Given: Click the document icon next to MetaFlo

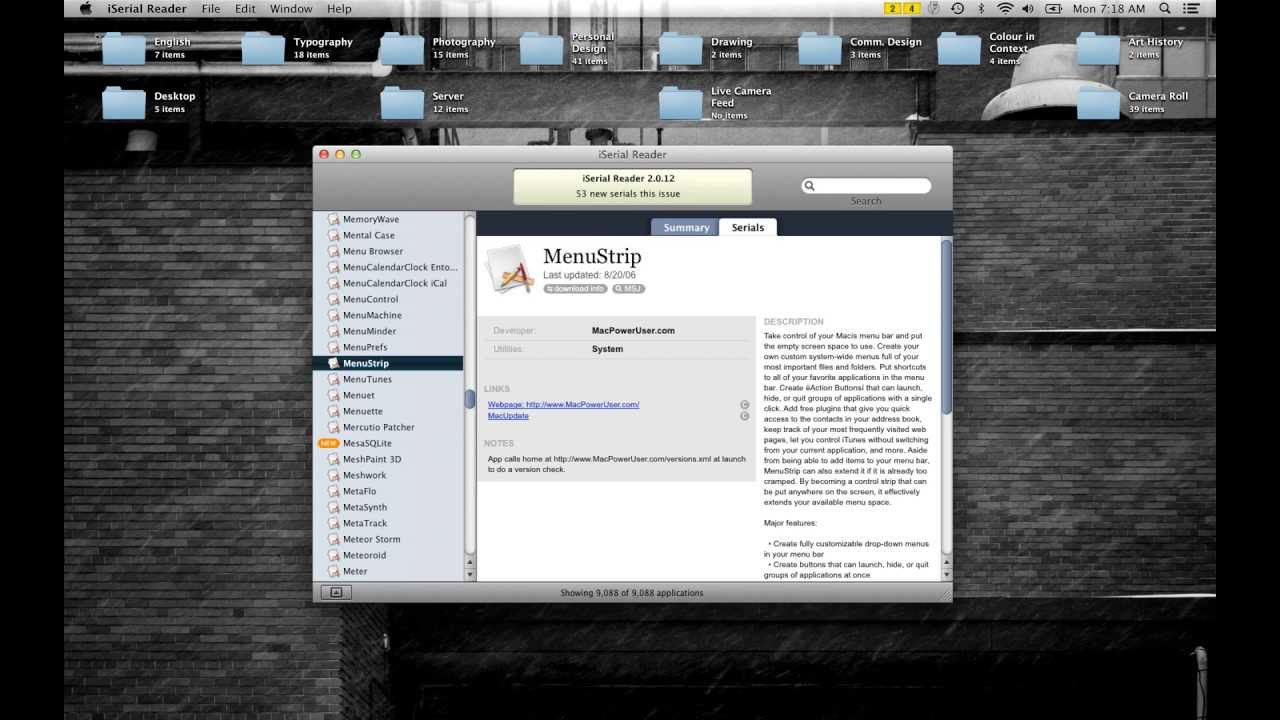Looking at the screenshot, I should click(x=334, y=491).
